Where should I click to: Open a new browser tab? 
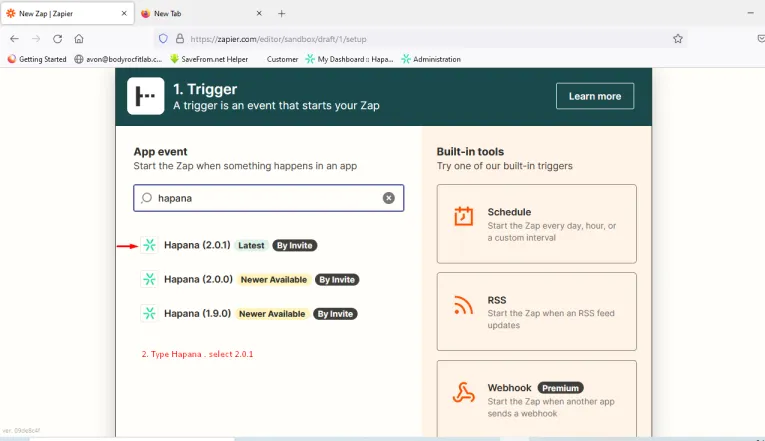[x=281, y=13]
